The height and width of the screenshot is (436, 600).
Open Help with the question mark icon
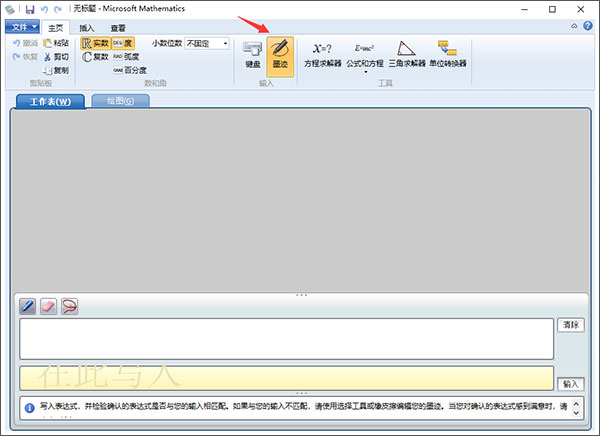tap(588, 26)
